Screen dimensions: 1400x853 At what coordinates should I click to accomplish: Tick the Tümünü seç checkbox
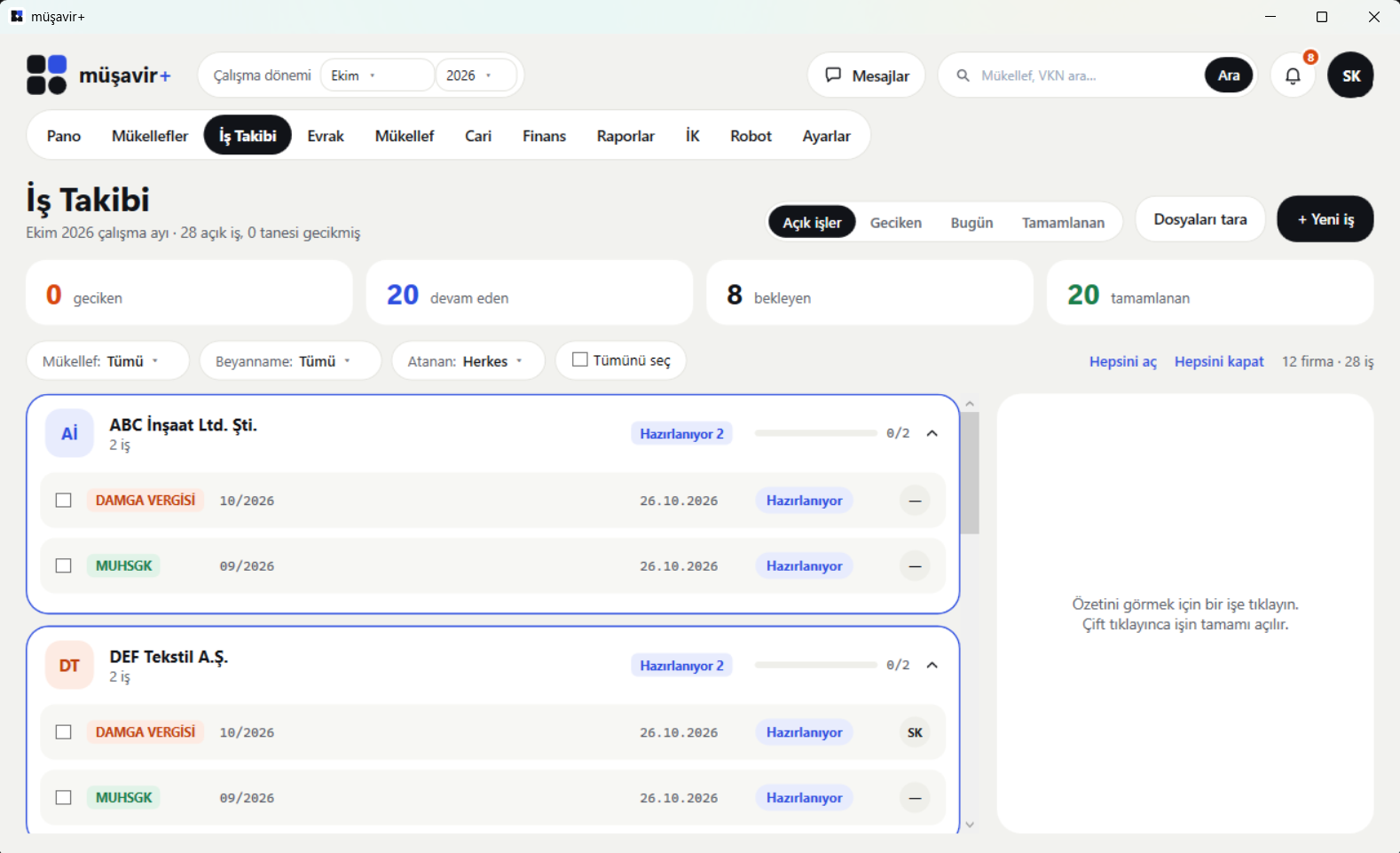coord(580,359)
